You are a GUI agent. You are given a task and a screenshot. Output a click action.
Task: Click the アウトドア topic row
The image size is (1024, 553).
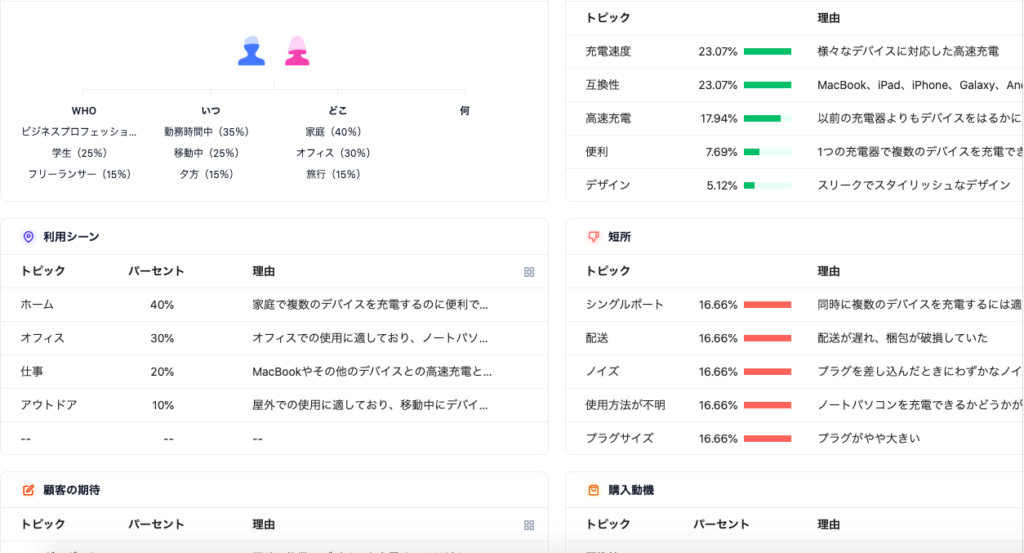pos(274,405)
